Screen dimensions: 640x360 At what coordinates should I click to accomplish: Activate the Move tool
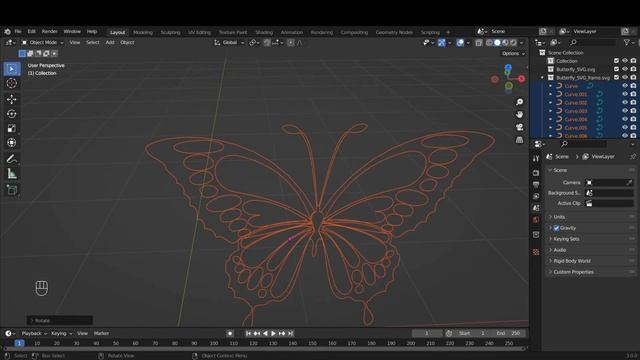11,99
